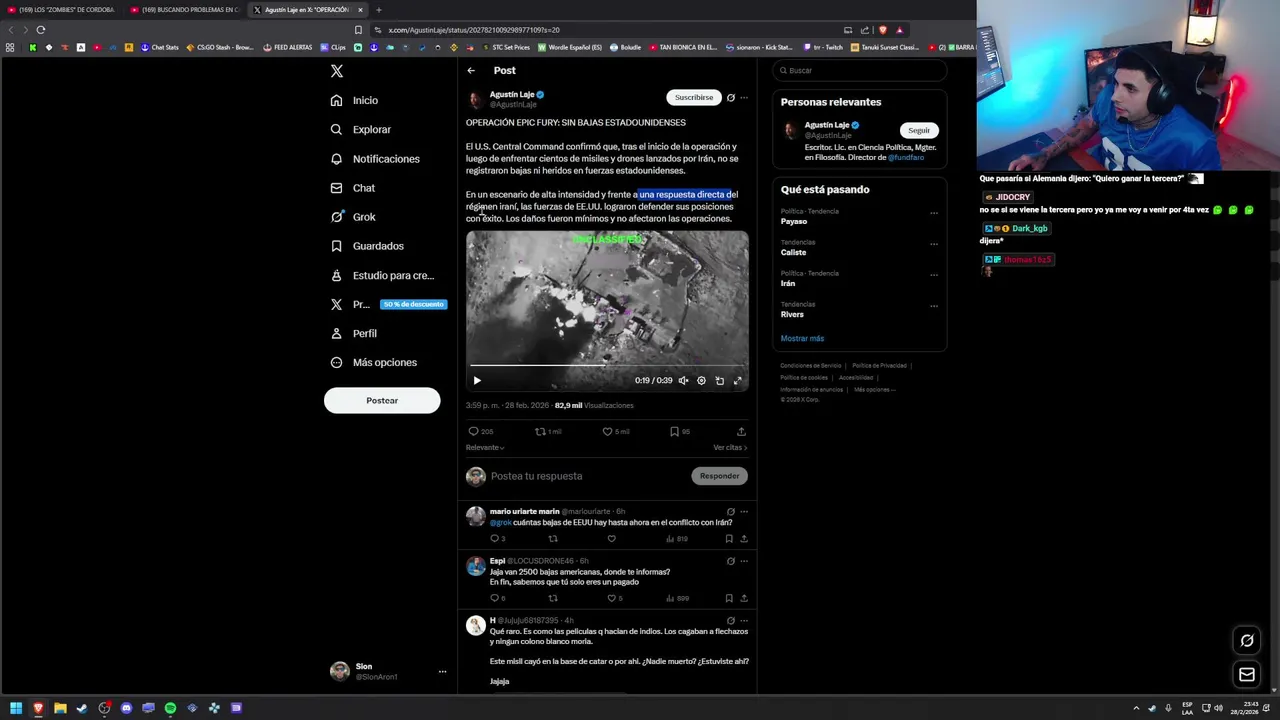Open more options for Payaso trend
Viewport: 1280px width, 720px height.
[x=934, y=212]
